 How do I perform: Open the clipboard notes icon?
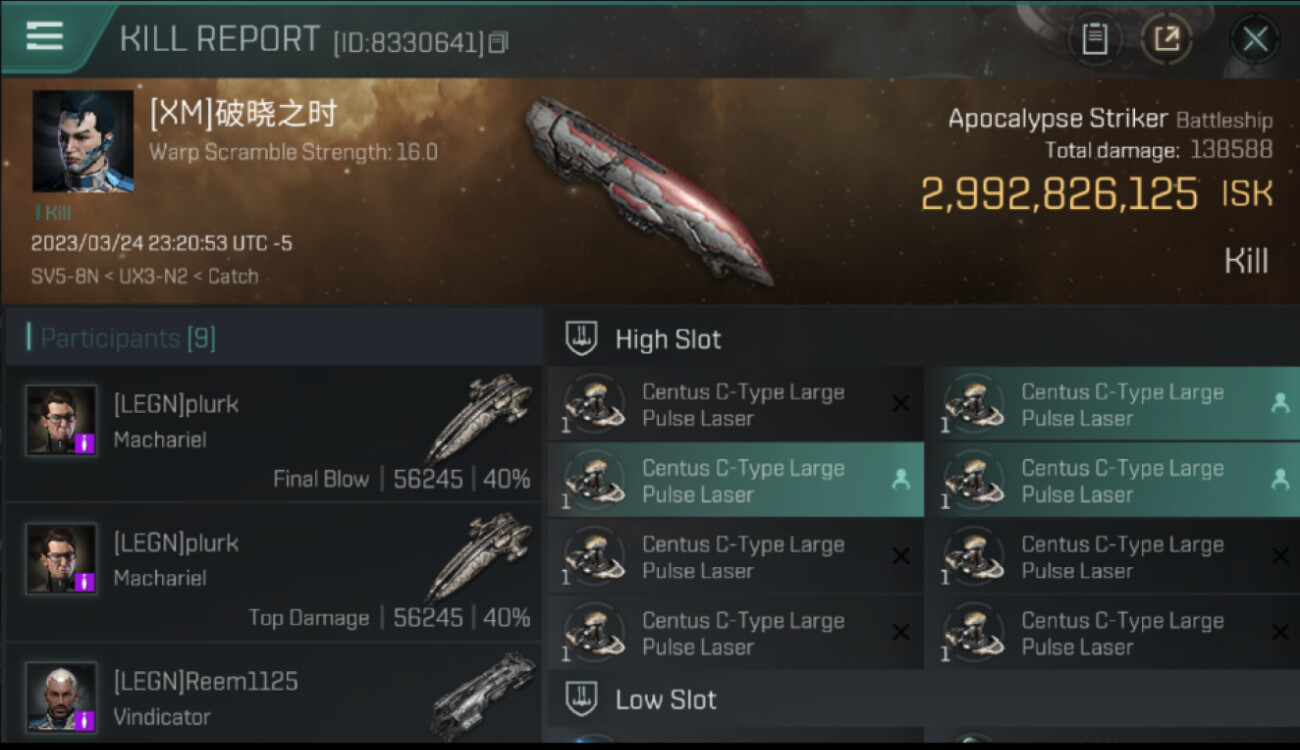(x=1095, y=40)
